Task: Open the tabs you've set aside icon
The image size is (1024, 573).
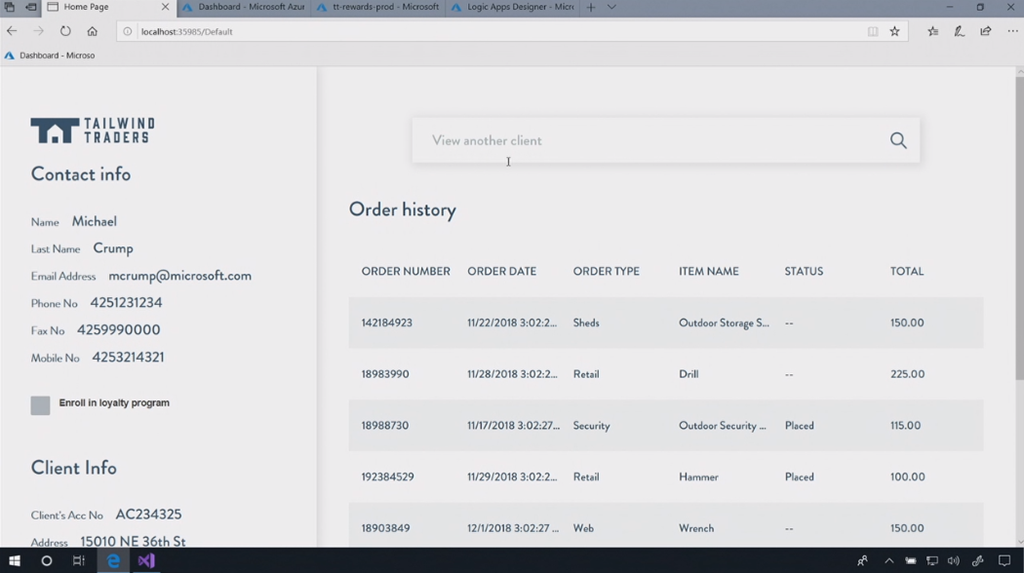Action: (x=9, y=7)
